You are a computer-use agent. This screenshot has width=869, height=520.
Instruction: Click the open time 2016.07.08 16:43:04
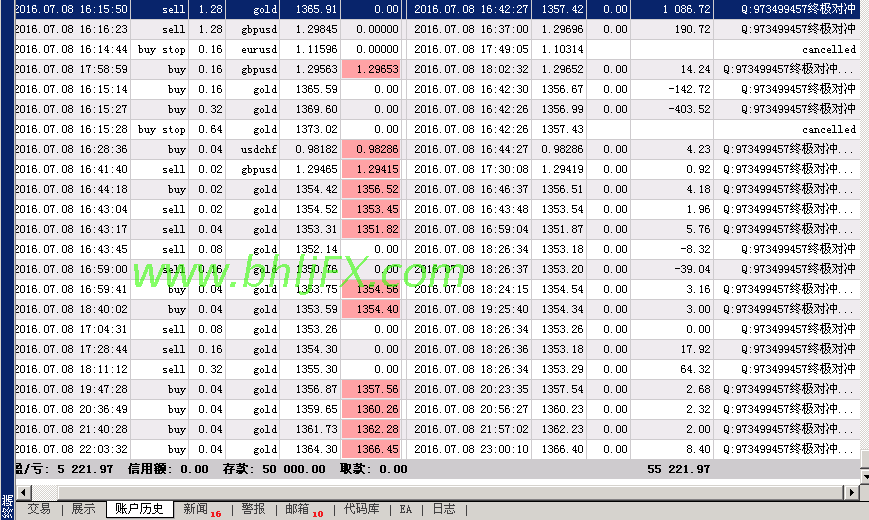[71, 209]
